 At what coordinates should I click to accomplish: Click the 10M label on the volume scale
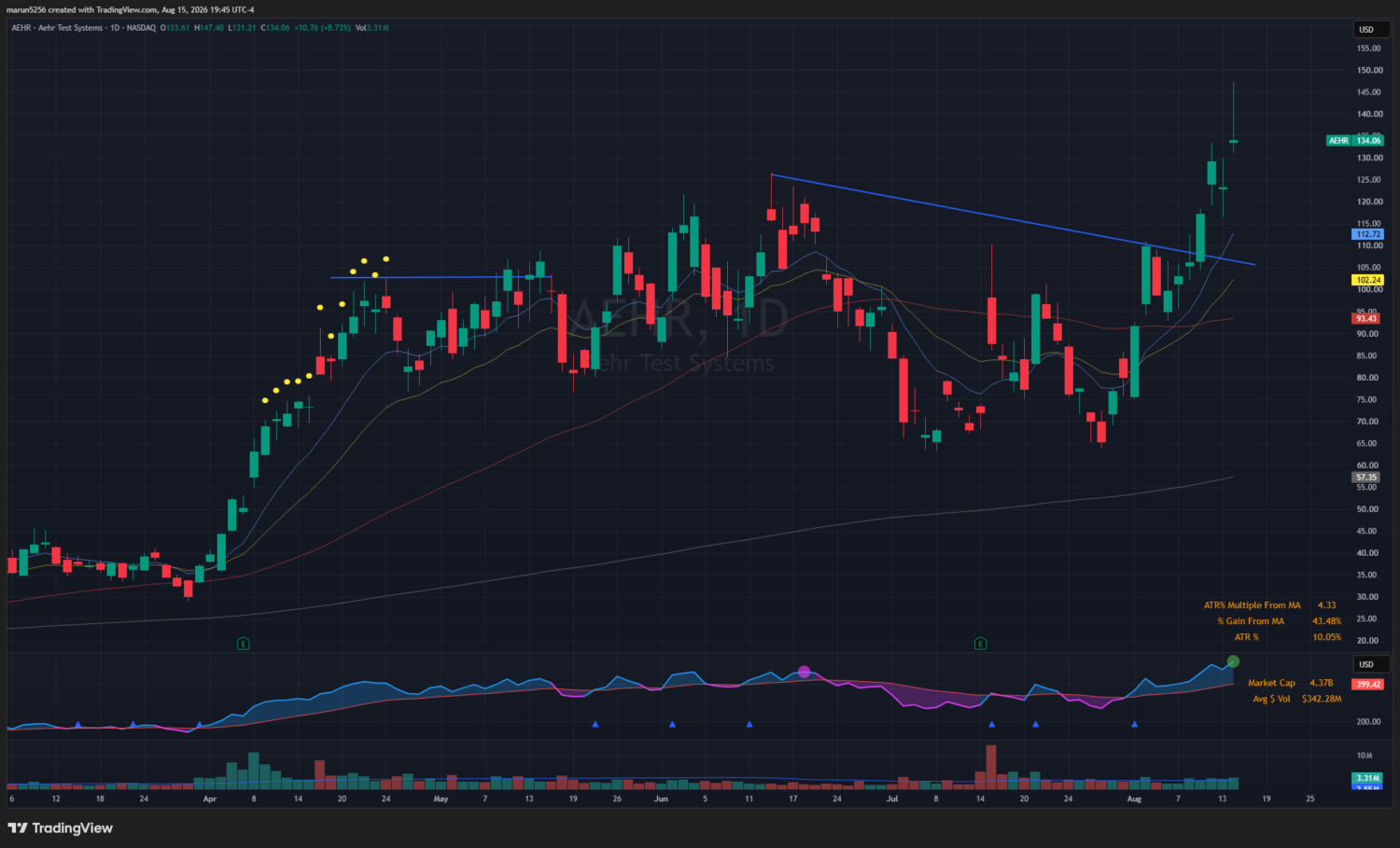(1365, 756)
